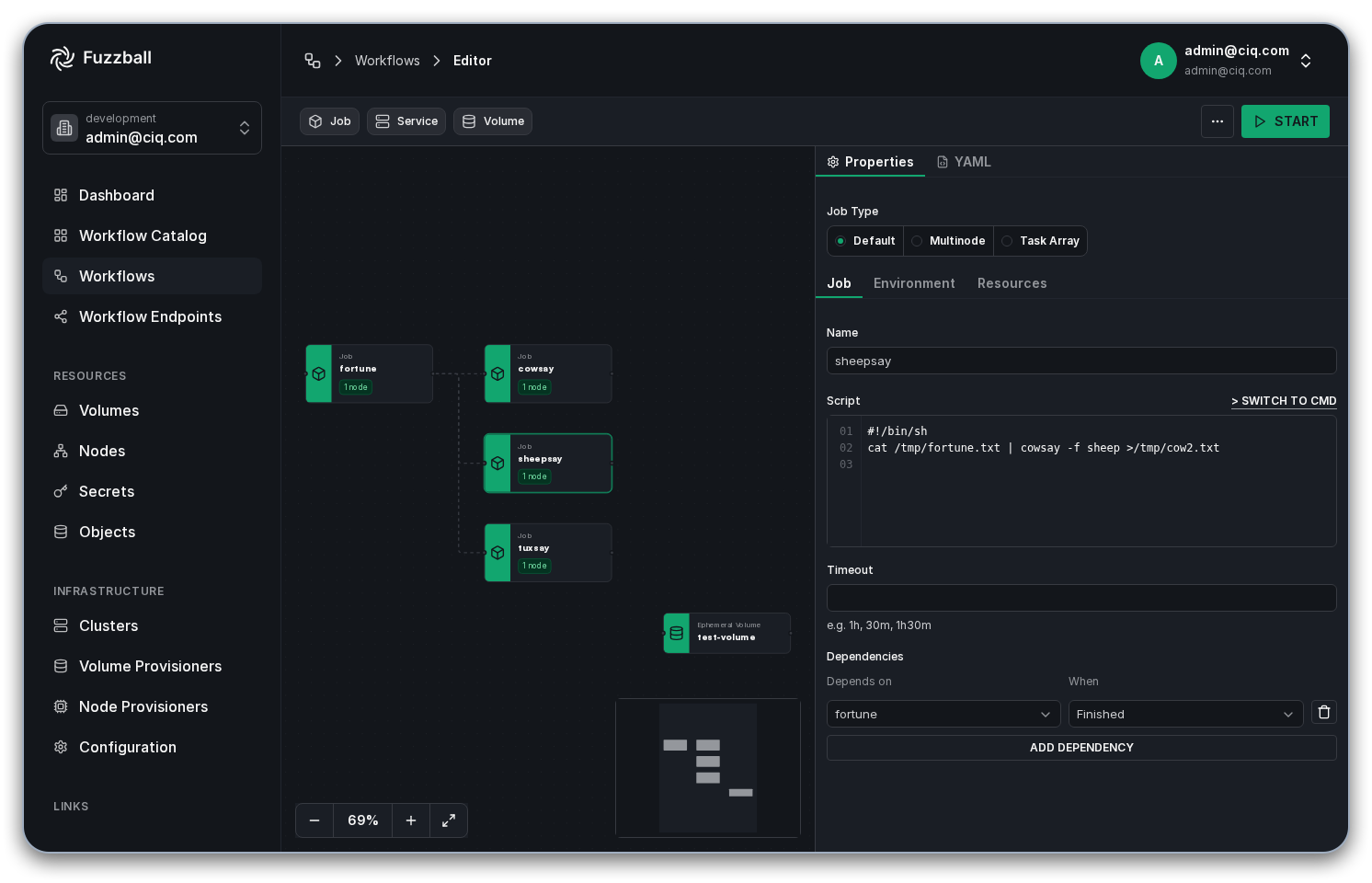Open the When Finished dropdown
Viewport: 1372px width, 883px height.
click(1185, 714)
